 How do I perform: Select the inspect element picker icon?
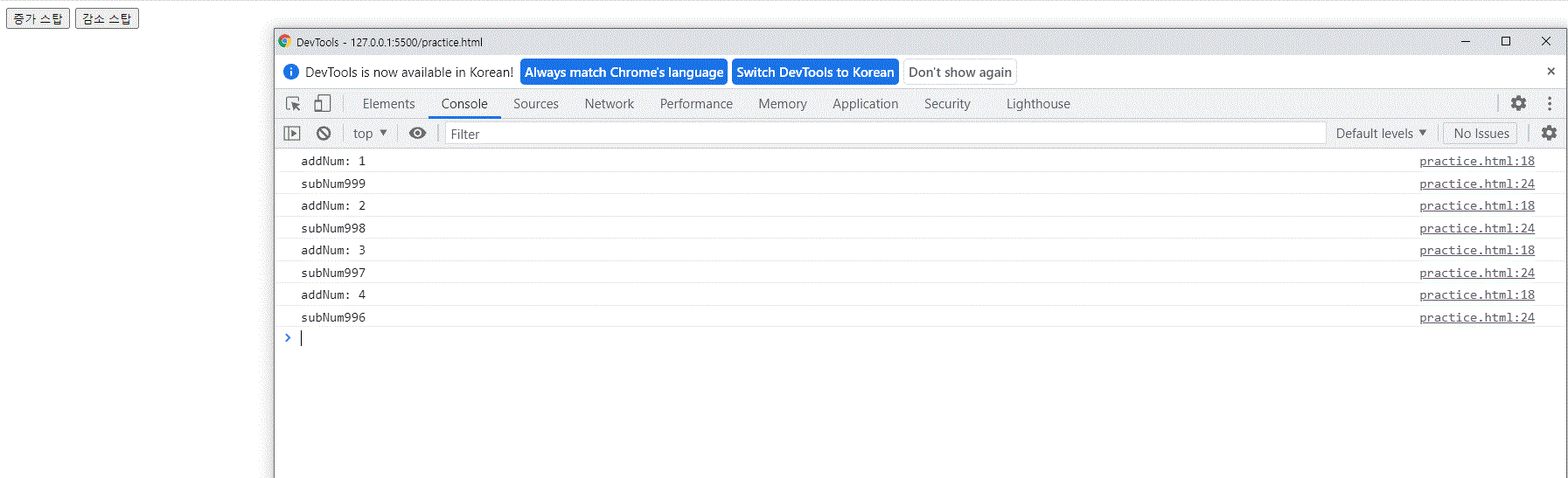pos(293,104)
